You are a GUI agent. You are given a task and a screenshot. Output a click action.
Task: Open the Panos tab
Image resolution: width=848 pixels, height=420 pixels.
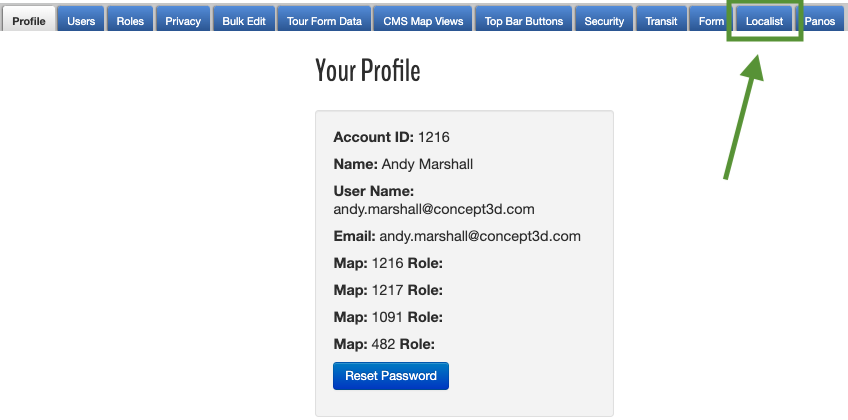click(x=819, y=19)
